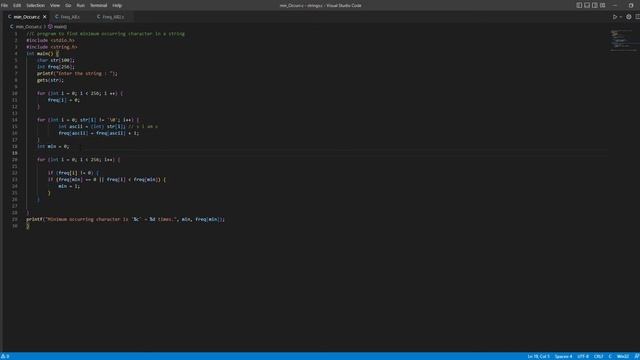
Task: Click the "char str[100];" declaration line
Action: point(56,60)
